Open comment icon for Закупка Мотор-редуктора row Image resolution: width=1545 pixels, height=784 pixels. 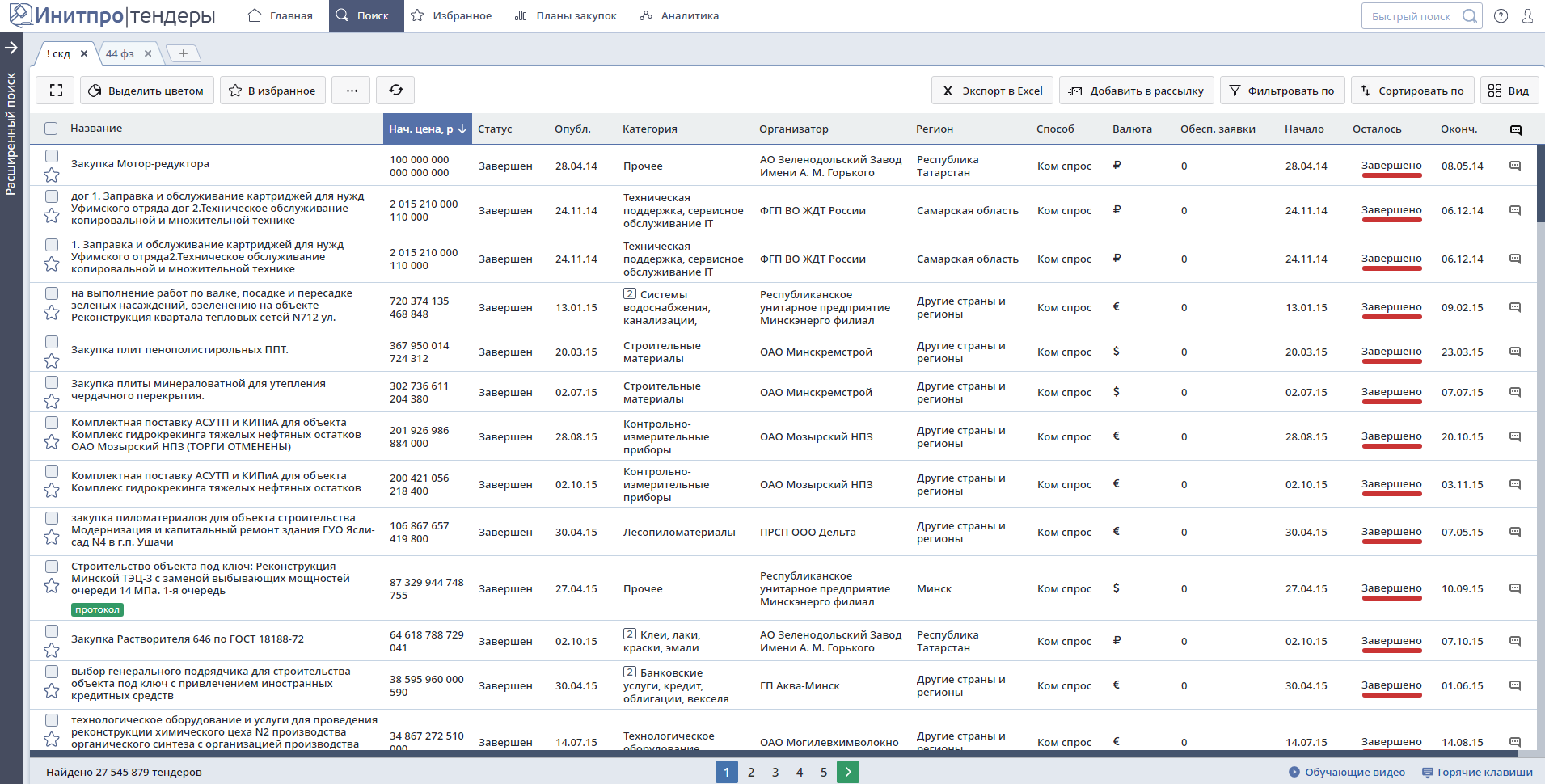click(1515, 166)
